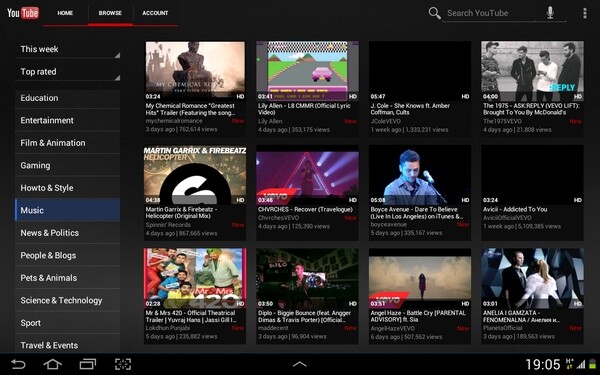Click the PlanetaOfficial channel name
The image size is (600, 375).
[x=502, y=328]
